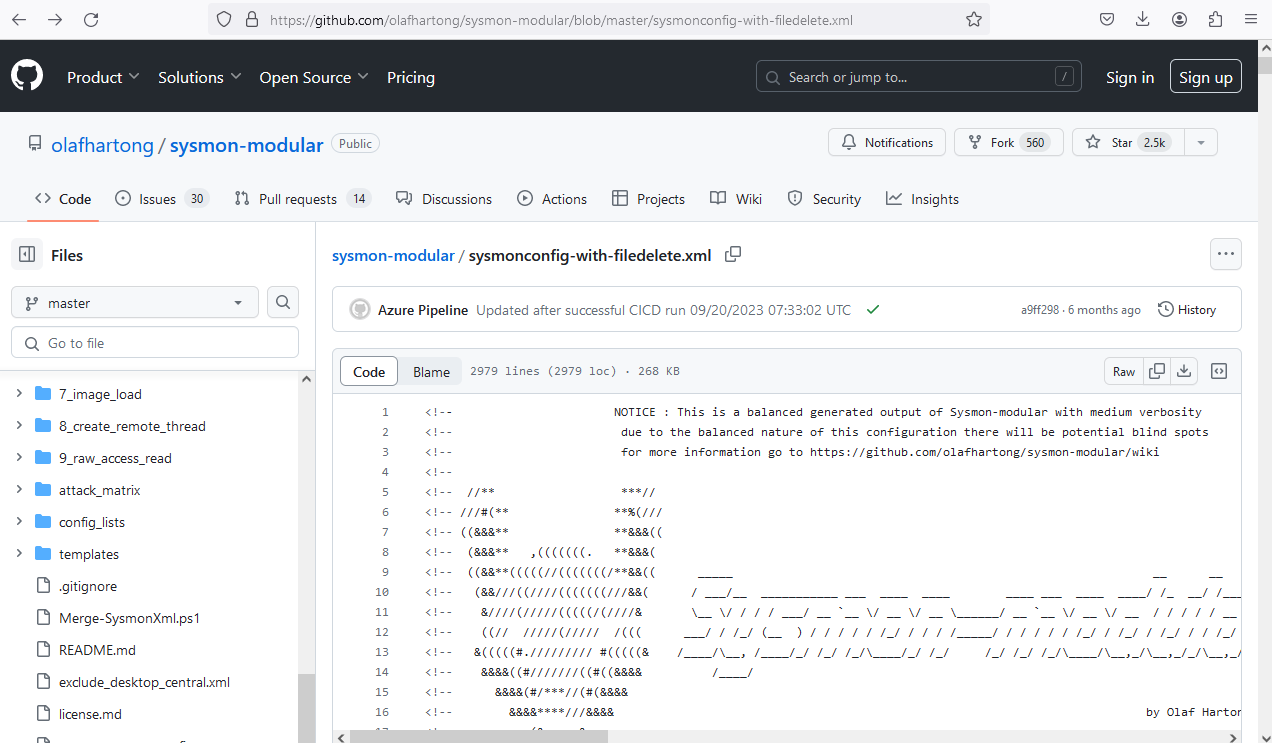Click the Notifications button
The image size is (1272, 743).
(x=887, y=142)
